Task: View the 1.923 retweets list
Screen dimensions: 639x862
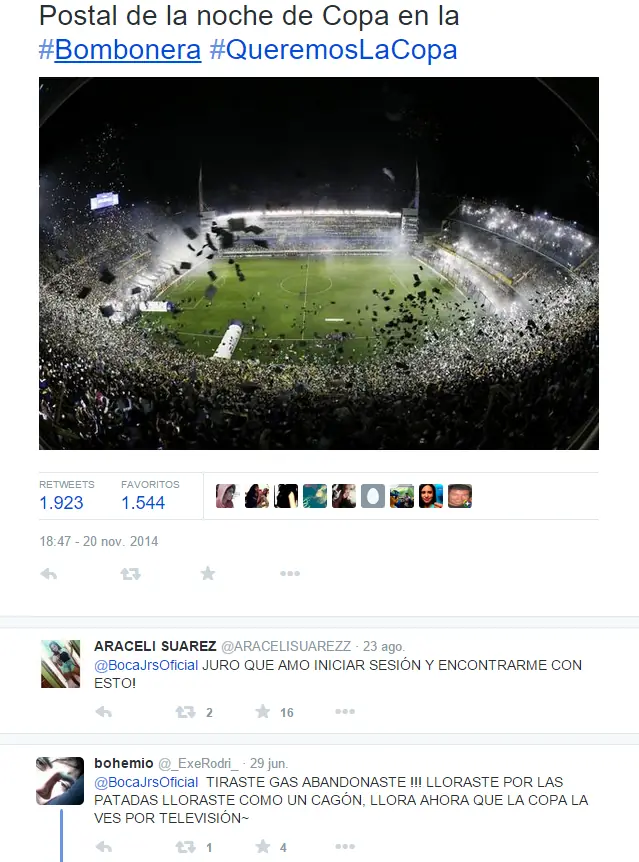Action: click(61, 503)
